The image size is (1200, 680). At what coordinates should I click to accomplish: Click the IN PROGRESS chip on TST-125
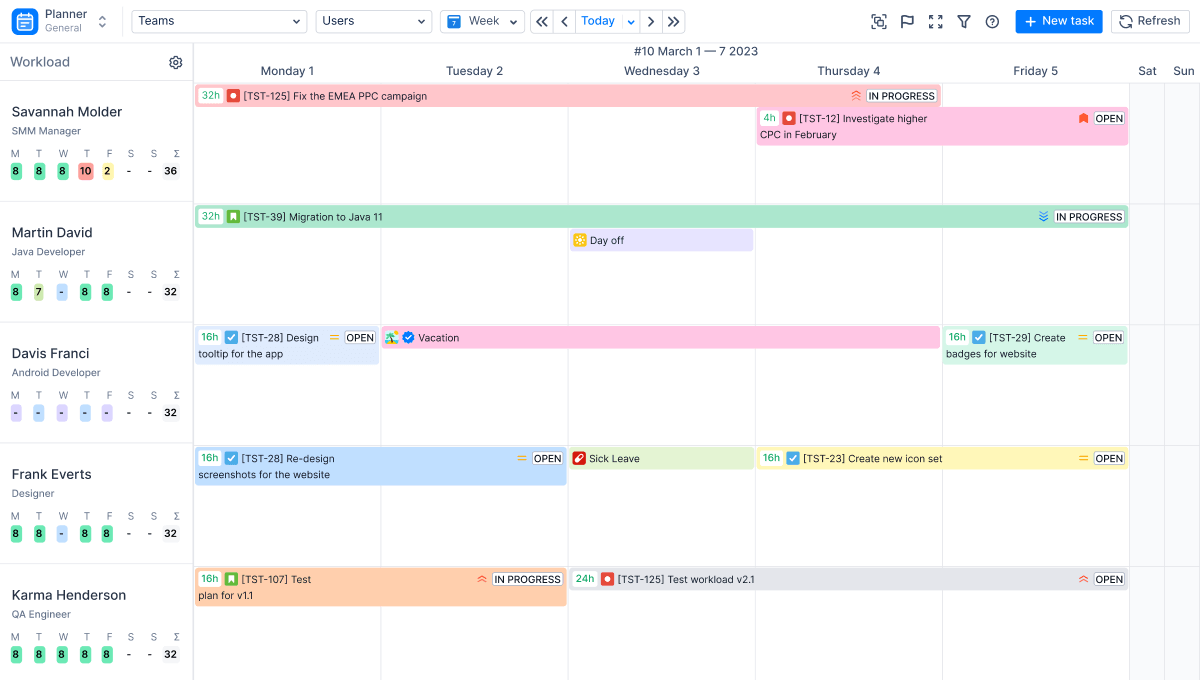(900, 95)
